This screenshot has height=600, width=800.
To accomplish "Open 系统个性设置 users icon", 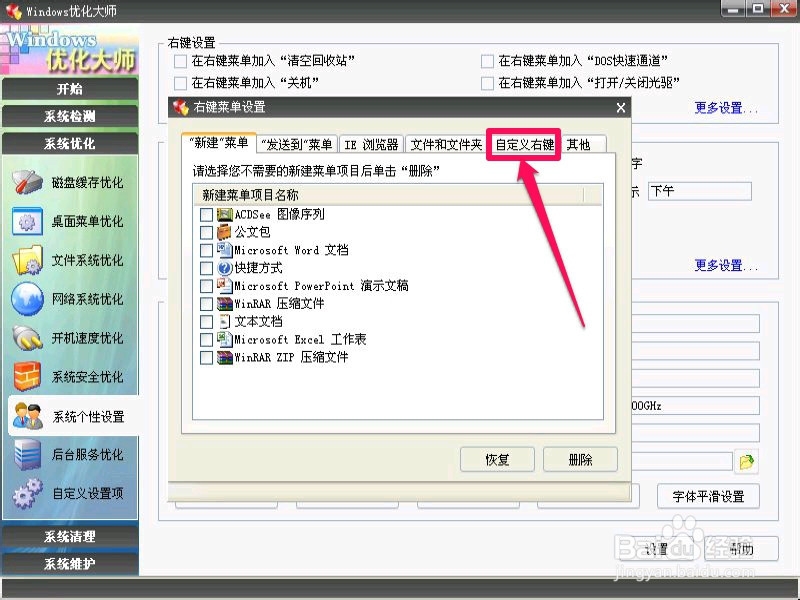I will click(28, 416).
